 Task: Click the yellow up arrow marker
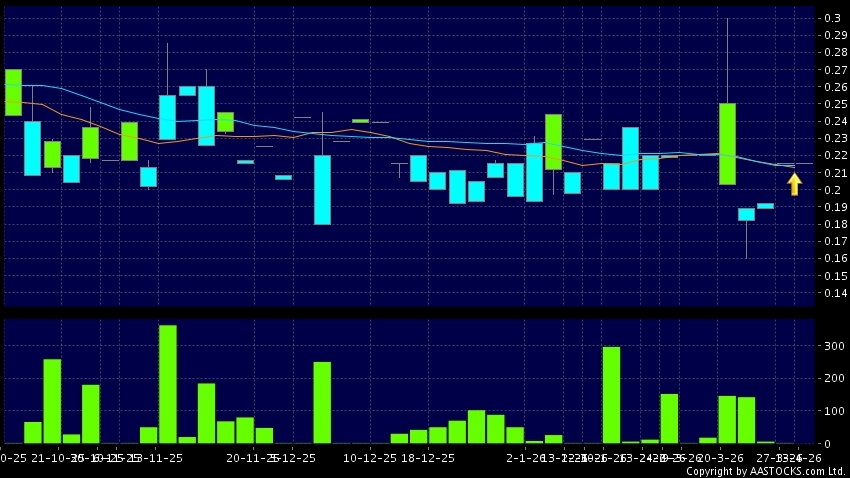point(794,184)
